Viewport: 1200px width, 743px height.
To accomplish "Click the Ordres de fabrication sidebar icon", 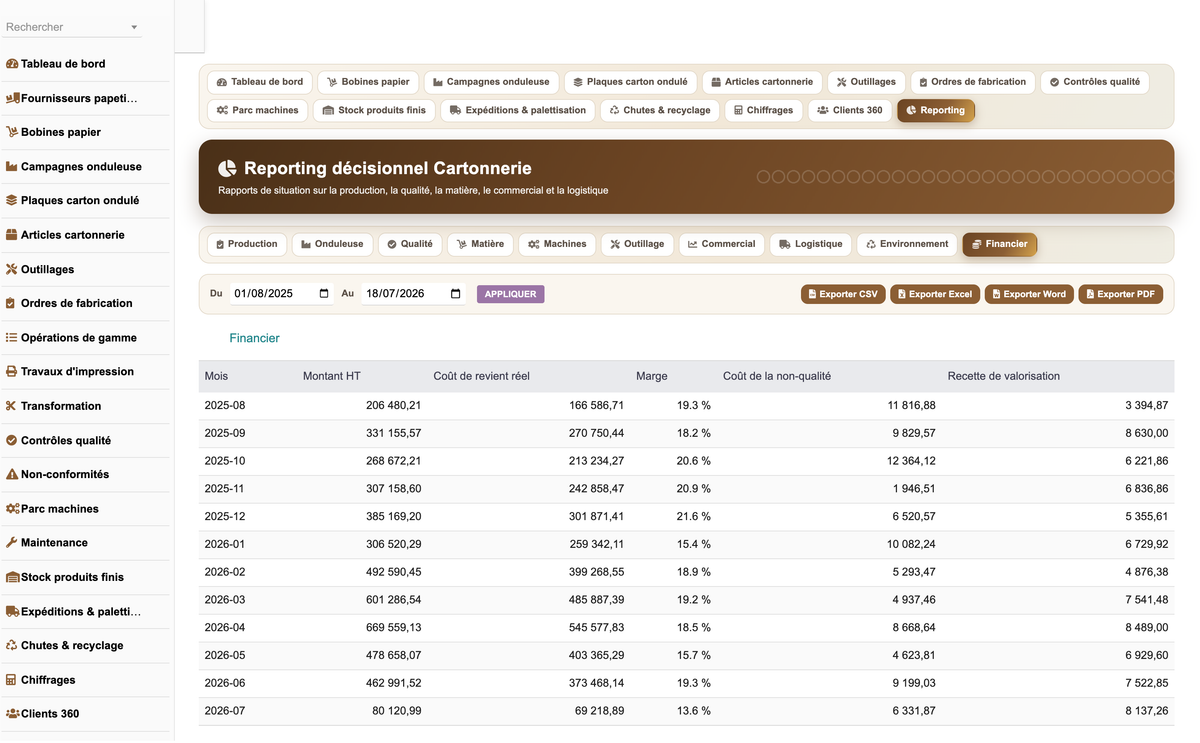I will [x=12, y=303].
